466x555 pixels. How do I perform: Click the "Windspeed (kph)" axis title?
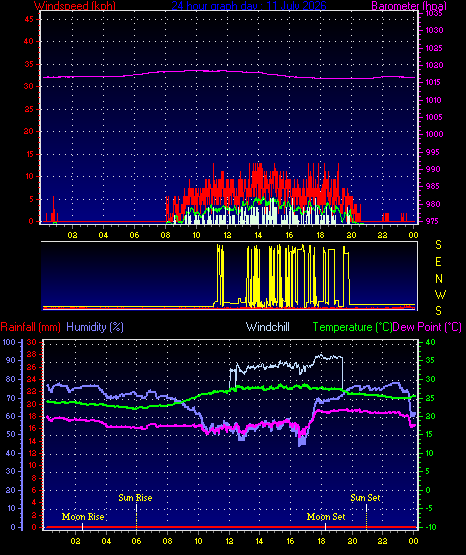[75, 5]
